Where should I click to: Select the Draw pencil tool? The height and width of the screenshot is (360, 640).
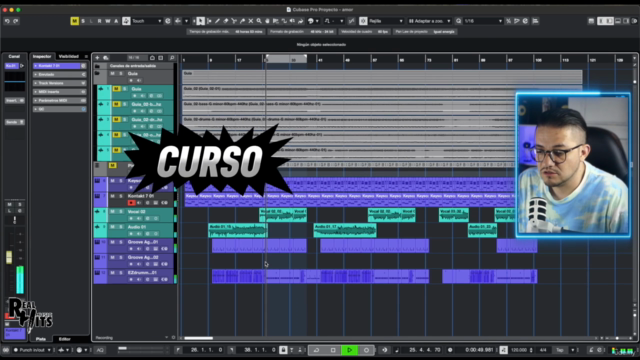(217, 21)
